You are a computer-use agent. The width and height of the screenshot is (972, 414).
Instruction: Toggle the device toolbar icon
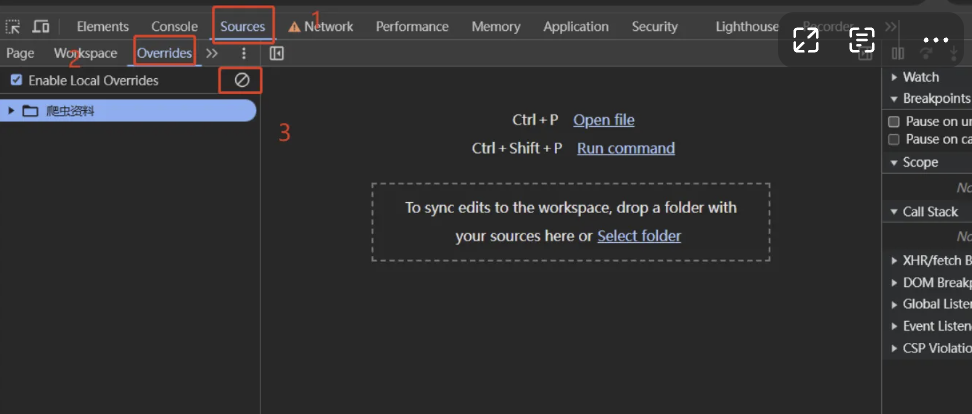pos(41,27)
